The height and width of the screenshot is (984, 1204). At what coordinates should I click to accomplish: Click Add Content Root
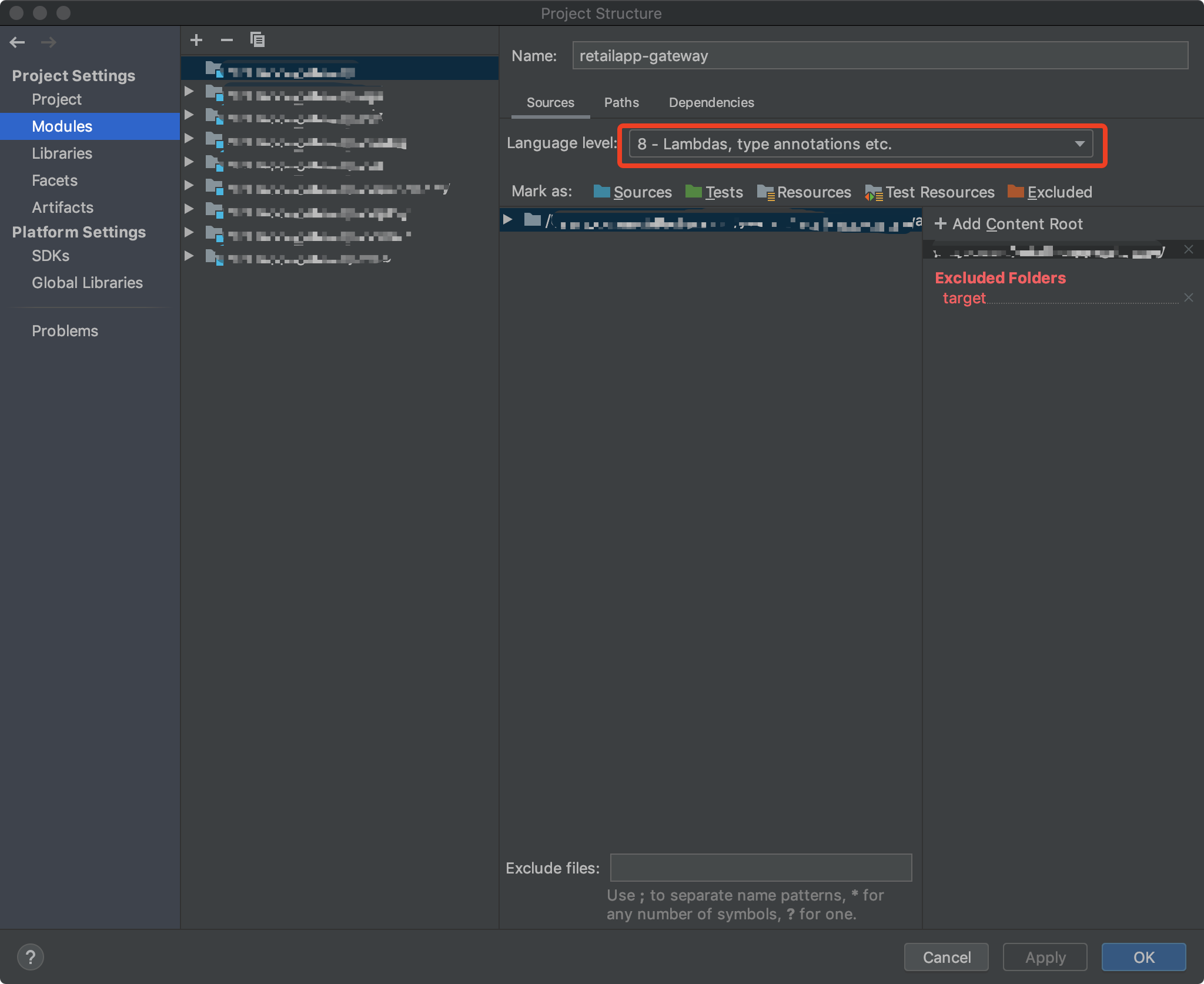coord(1009,224)
